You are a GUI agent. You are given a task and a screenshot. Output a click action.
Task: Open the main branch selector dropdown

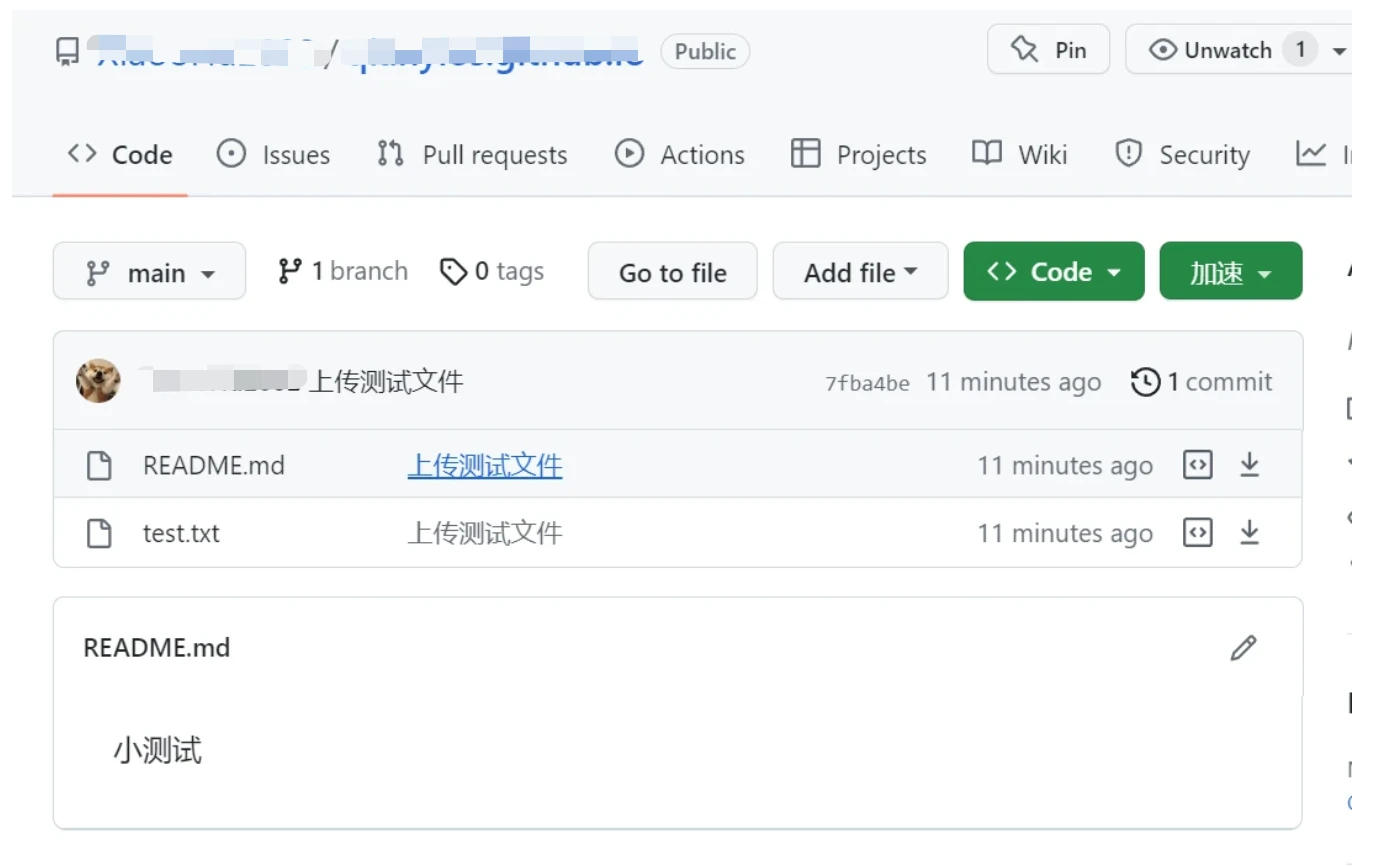pyautogui.click(x=149, y=272)
